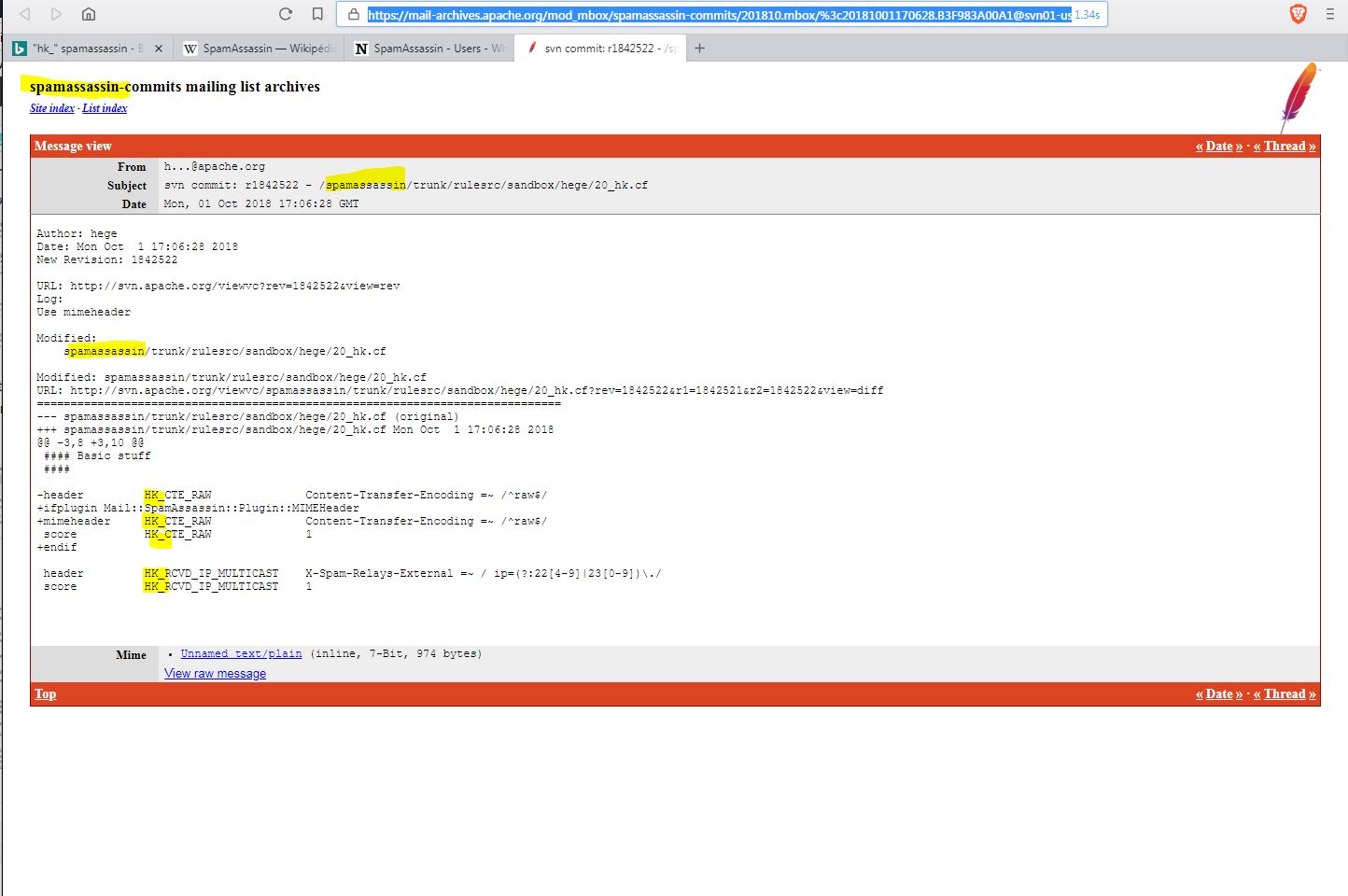
Task: Open the browser main menu icon
Action: click(1330, 14)
